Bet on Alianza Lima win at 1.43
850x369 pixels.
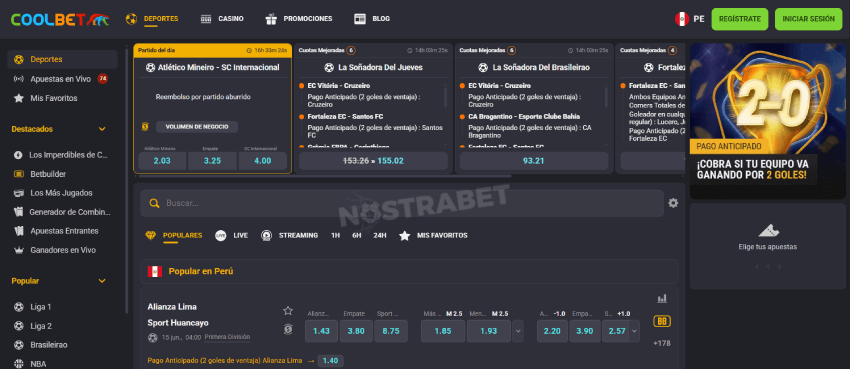321,331
